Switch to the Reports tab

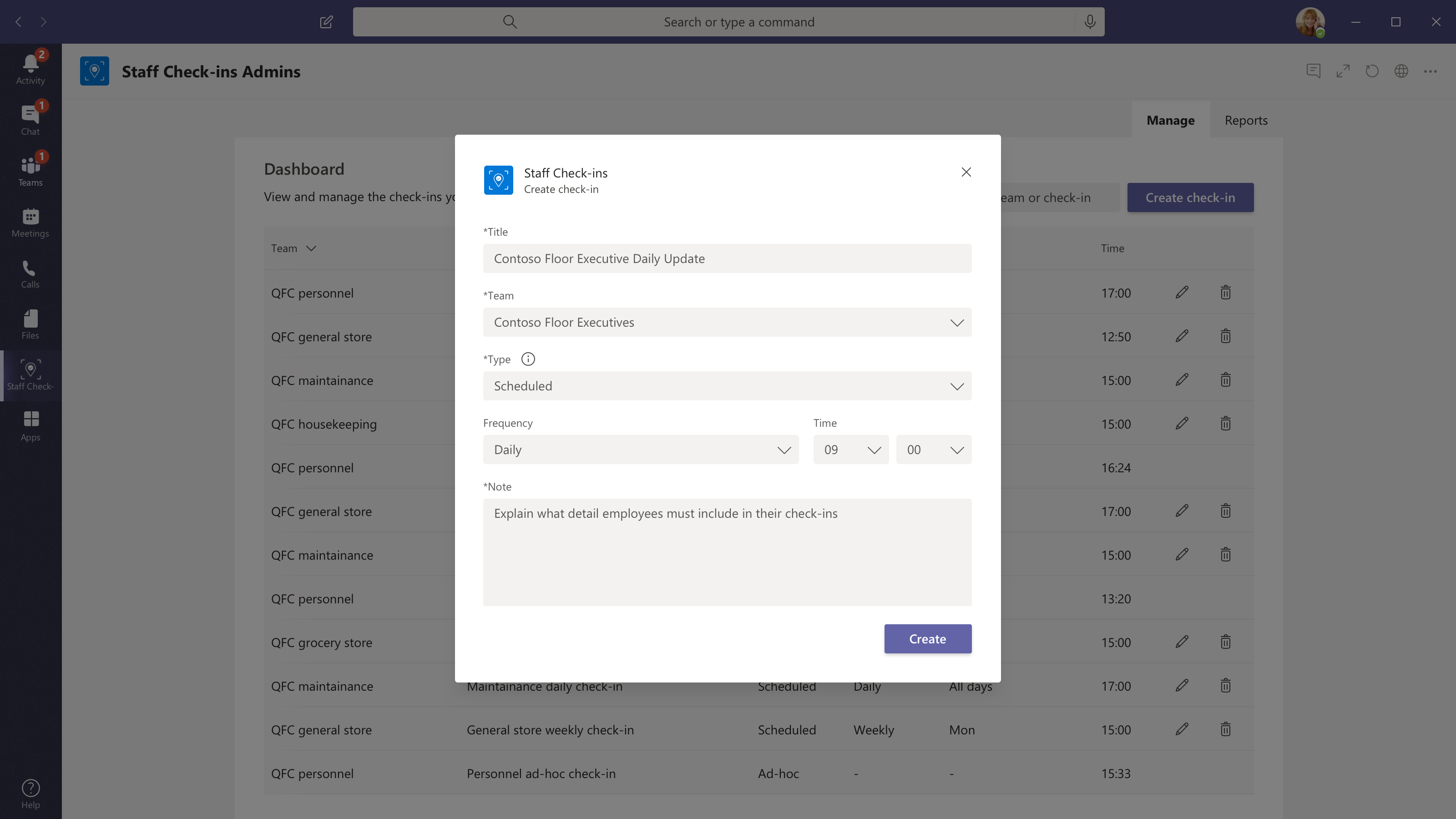point(1246,121)
